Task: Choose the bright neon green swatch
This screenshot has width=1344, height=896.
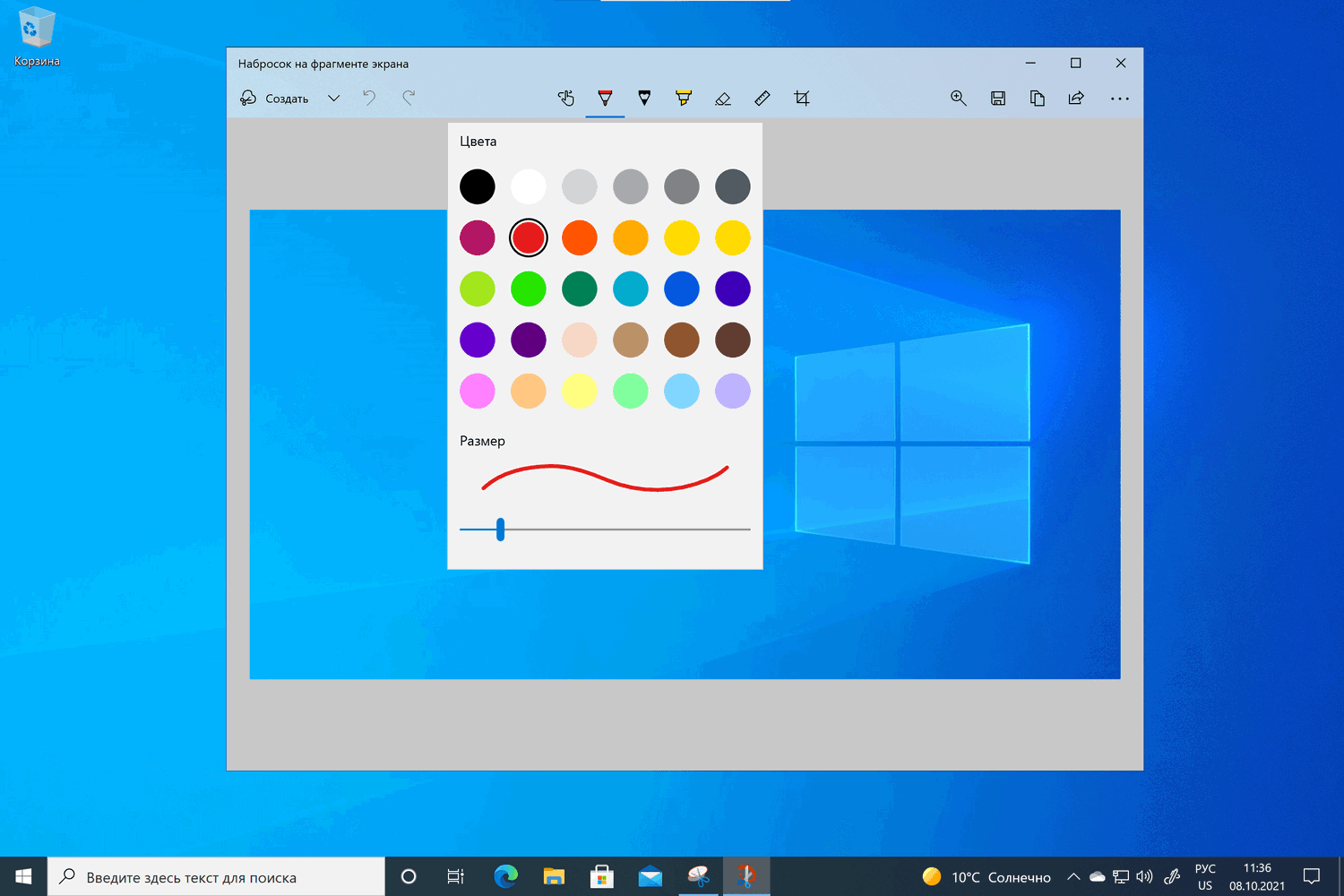Action: pos(529,289)
